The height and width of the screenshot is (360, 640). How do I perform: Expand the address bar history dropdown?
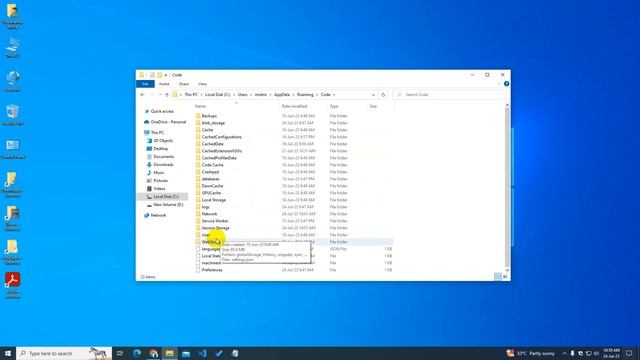[373, 95]
